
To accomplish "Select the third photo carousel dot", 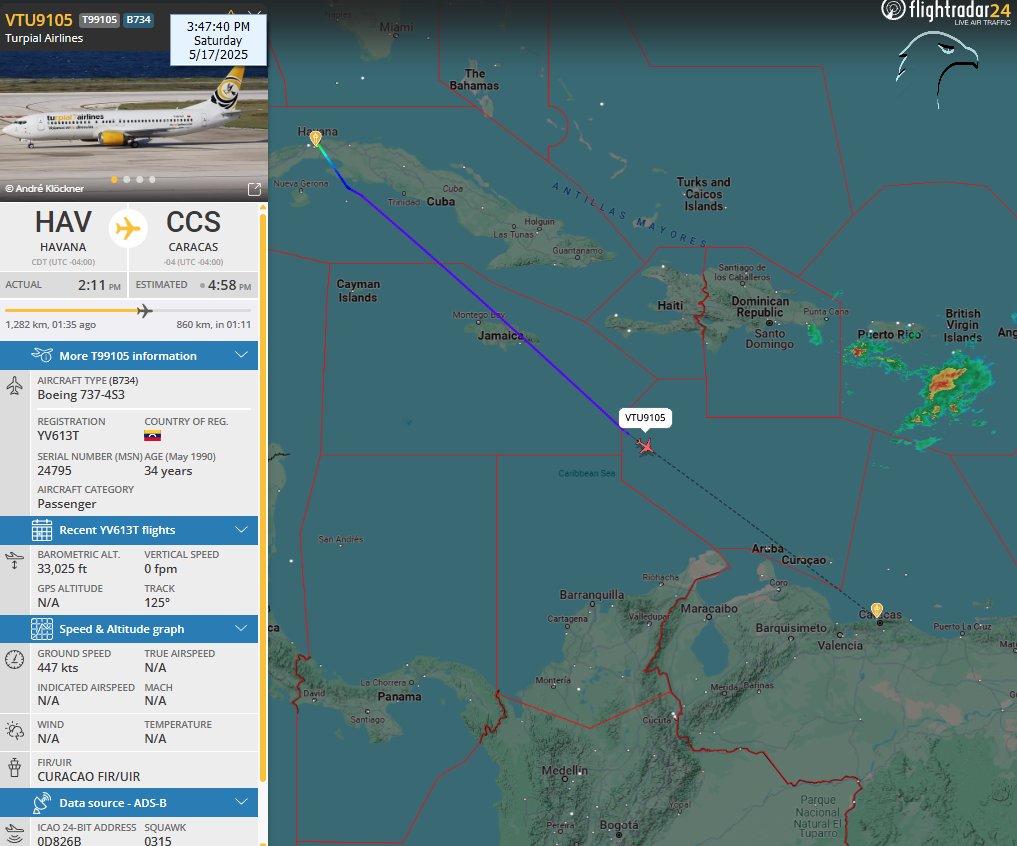I will pos(139,180).
